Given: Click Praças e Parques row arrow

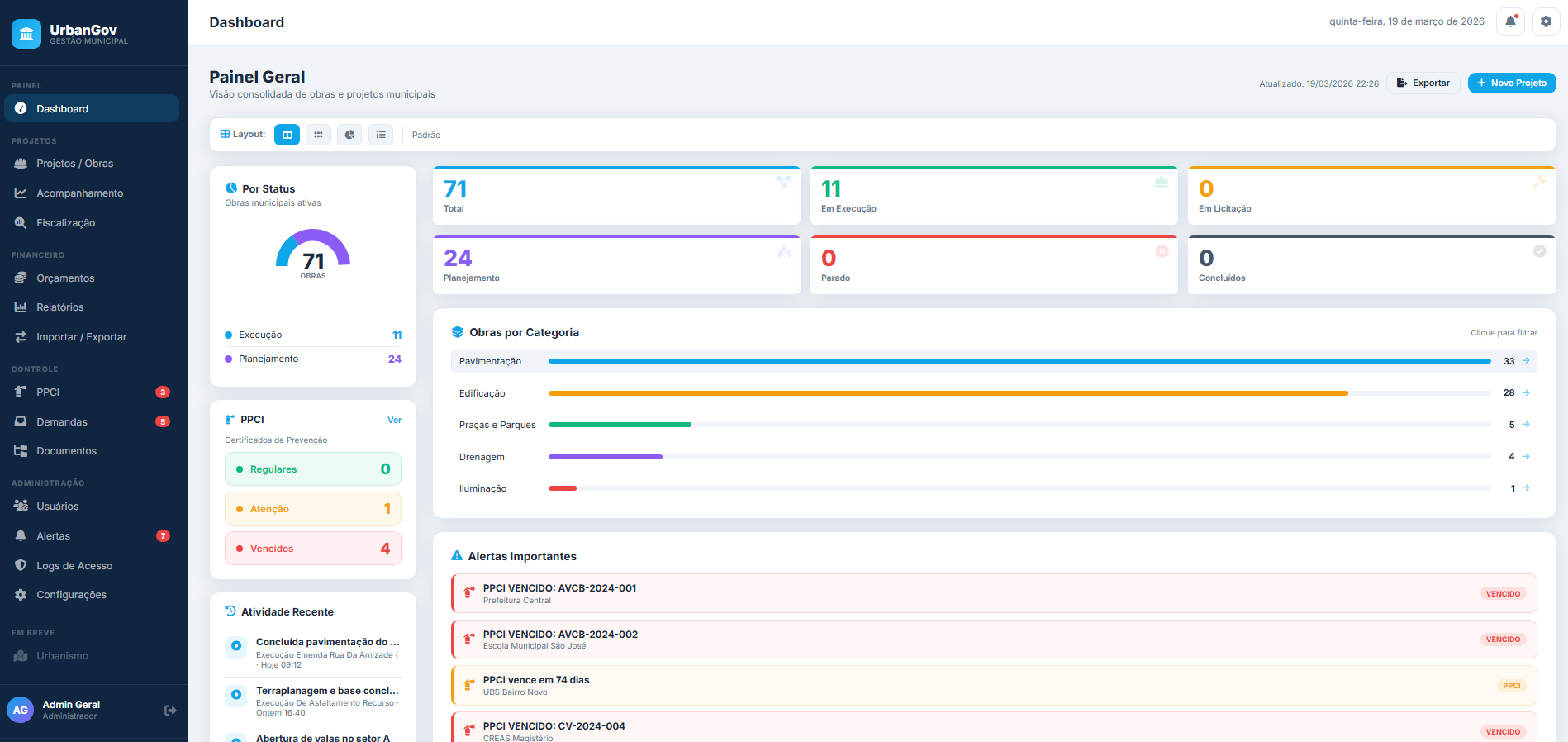Looking at the screenshot, I should pos(1526,425).
